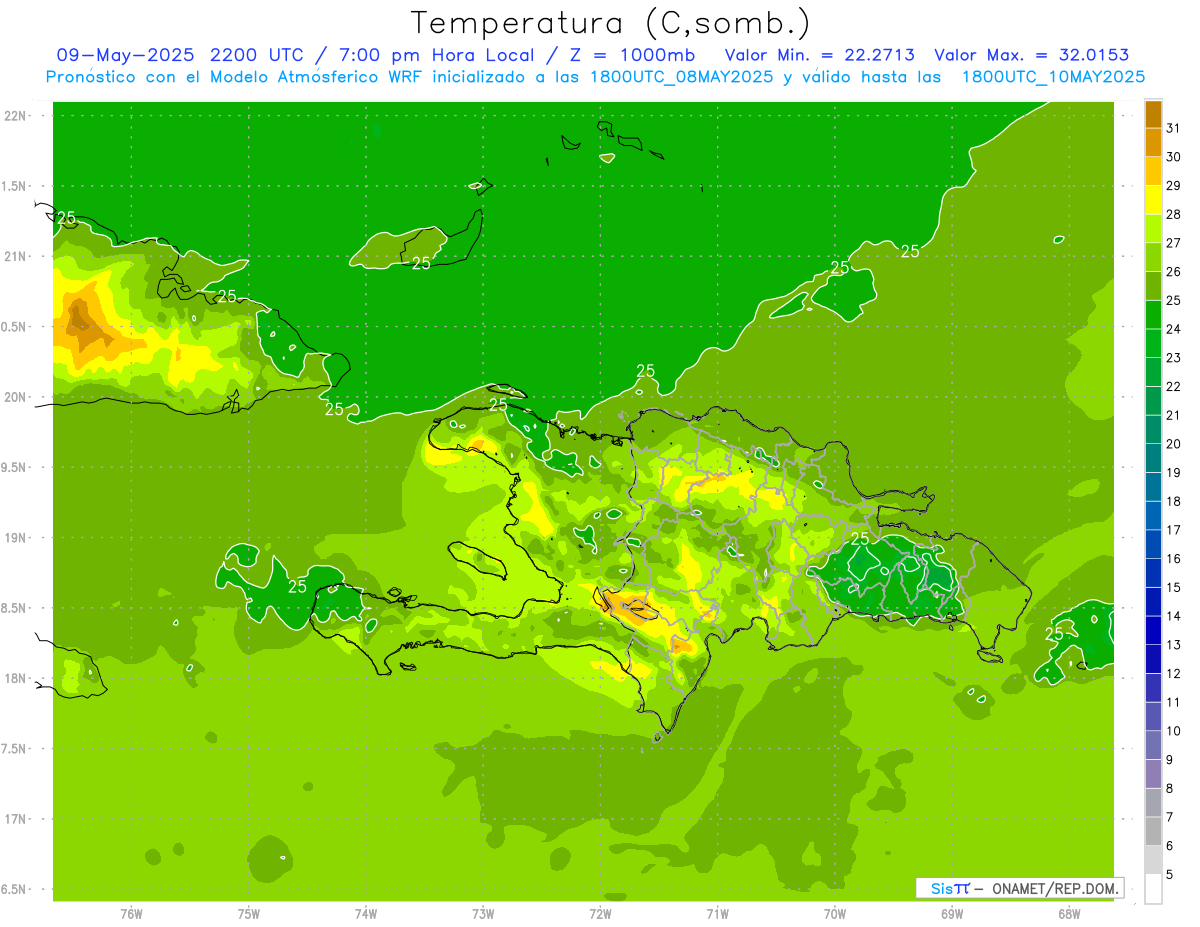Click the '22N' latitude label
Image resolution: width=1200 pixels, height=927 pixels.
coord(16,116)
